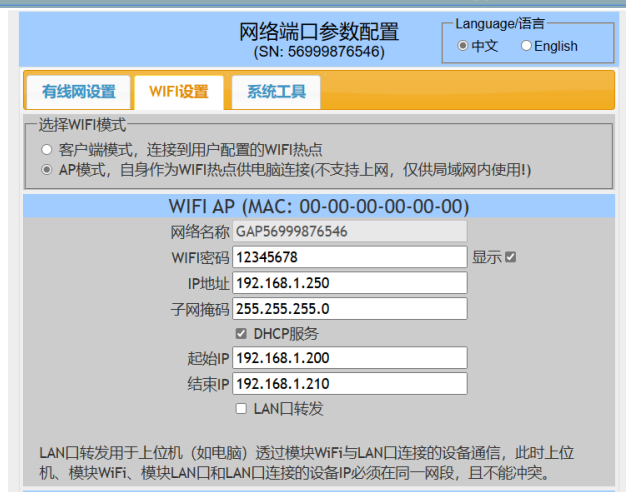
Task: Click the 子网掩码 input field
Action: pyautogui.click(x=350, y=308)
